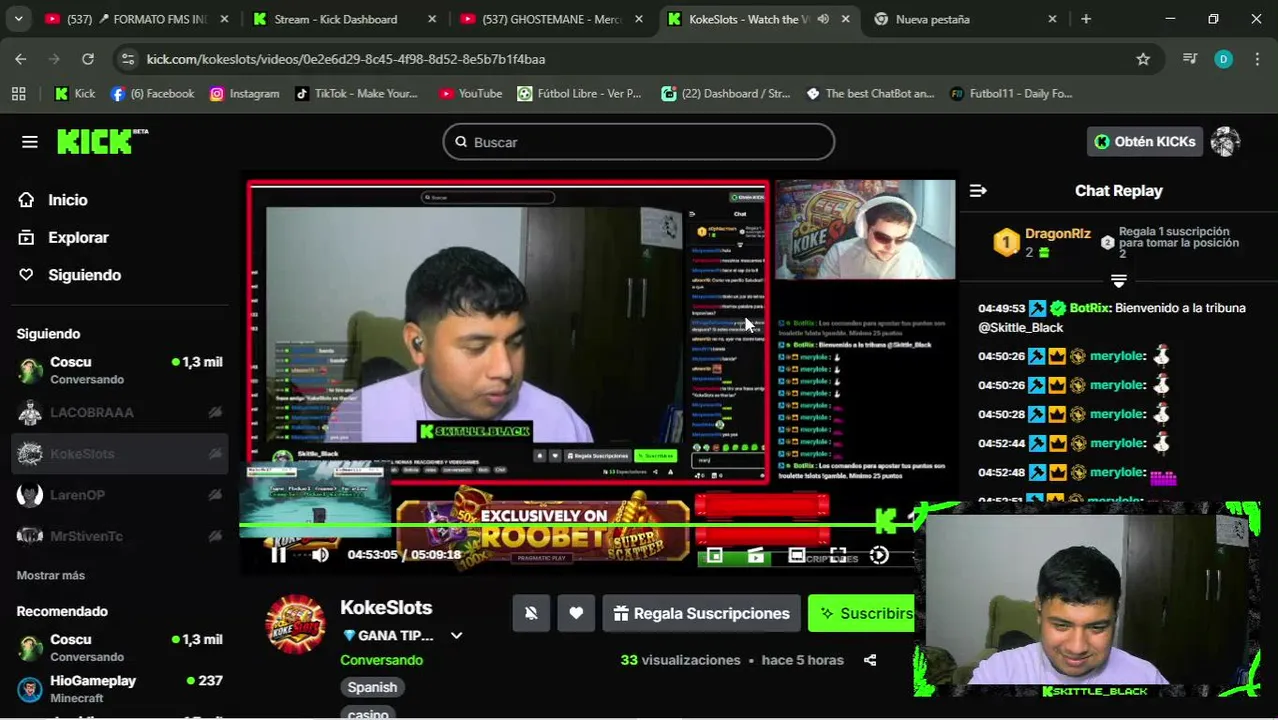The image size is (1278, 720).
Task: Go back in browser history
Action: [21, 59]
